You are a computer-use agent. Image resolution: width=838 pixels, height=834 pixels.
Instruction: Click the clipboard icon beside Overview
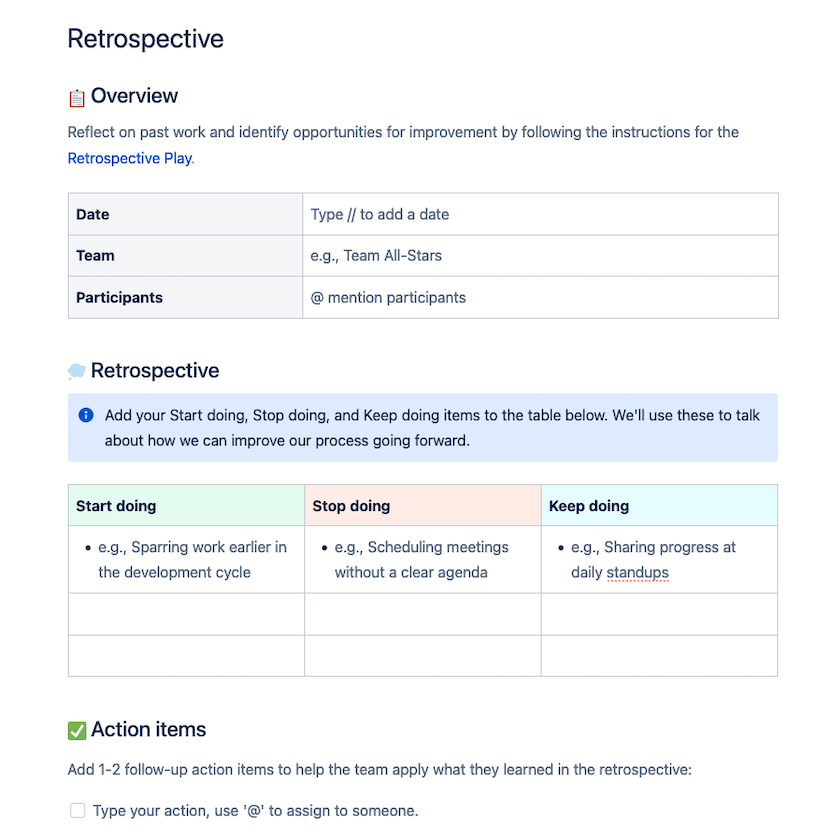coord(77,98)
